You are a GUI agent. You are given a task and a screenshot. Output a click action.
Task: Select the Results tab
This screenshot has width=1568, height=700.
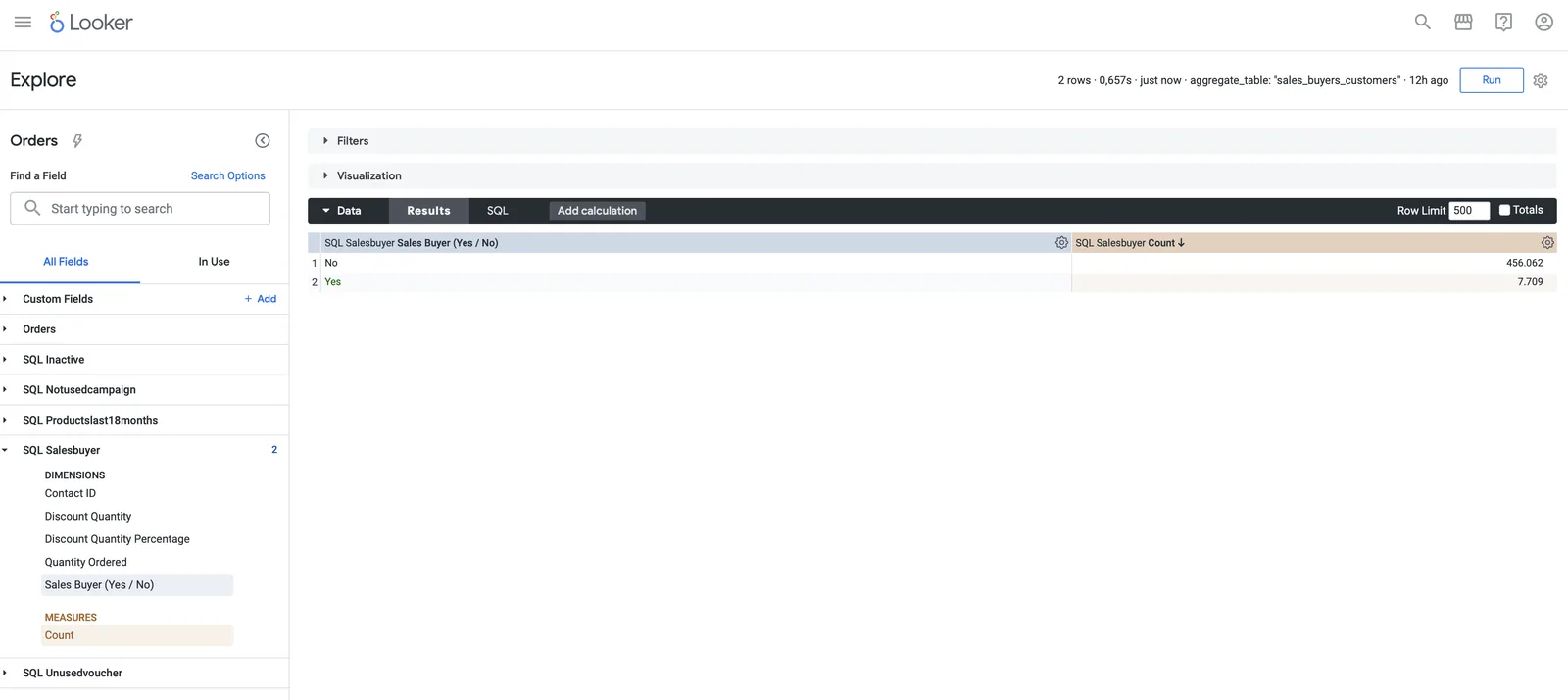[428, 211]
